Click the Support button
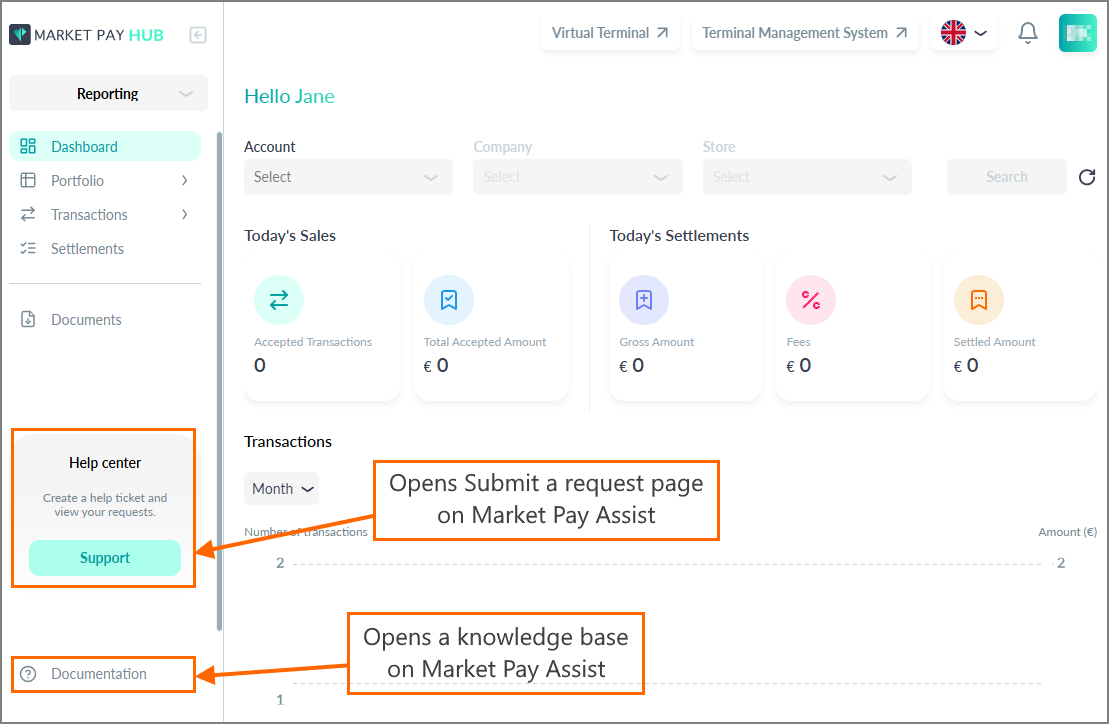The image size is (1109, 724). tap(105, 558)
